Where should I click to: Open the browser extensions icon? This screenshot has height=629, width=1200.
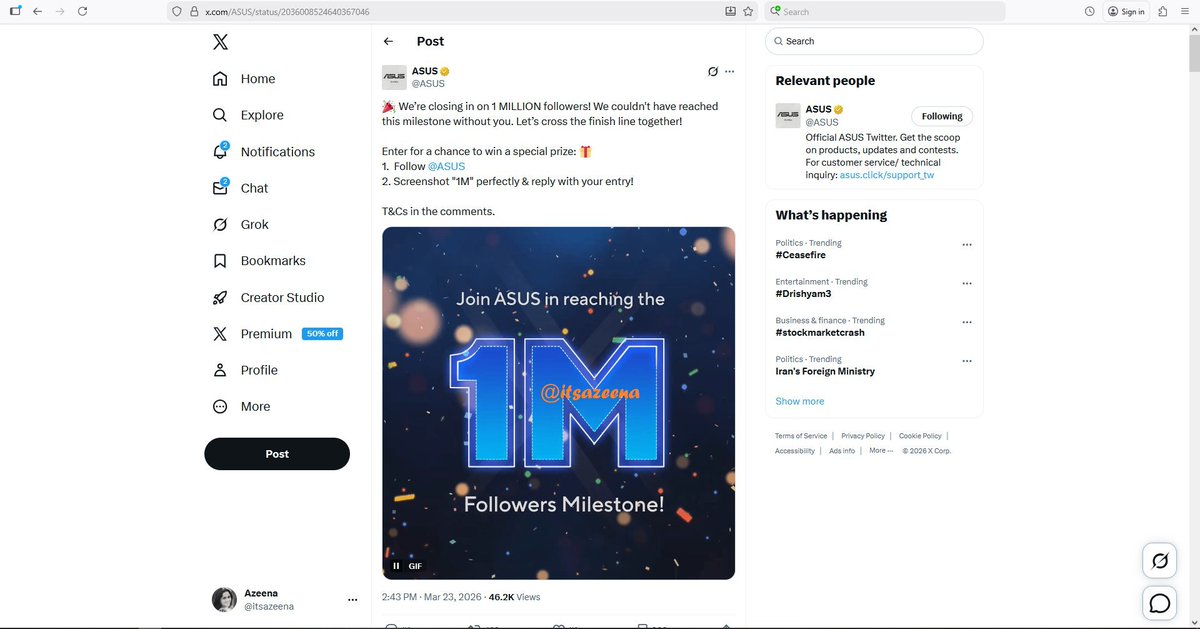tap(1164, 11)
